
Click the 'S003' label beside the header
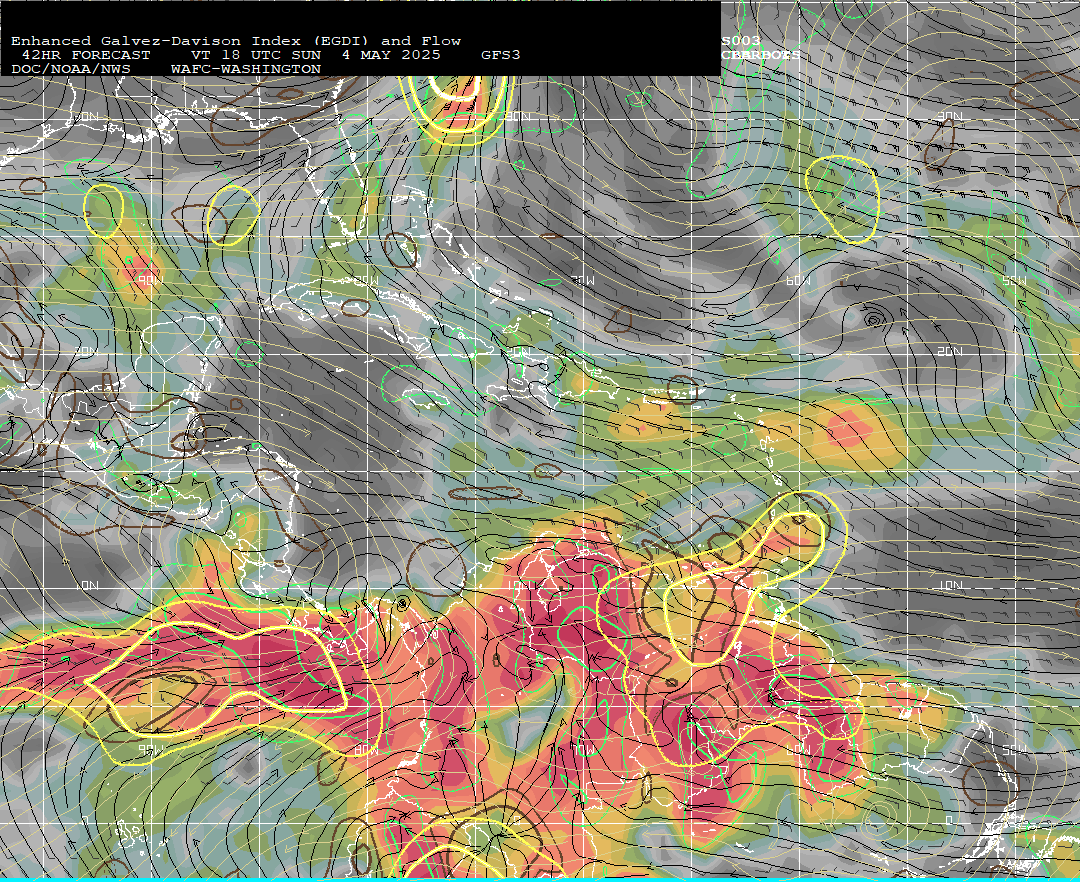[741, 41]
